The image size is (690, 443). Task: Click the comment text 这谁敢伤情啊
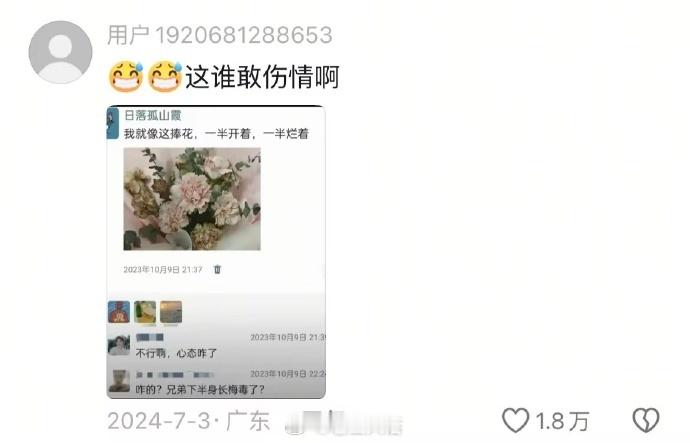(x=262, y=77)
